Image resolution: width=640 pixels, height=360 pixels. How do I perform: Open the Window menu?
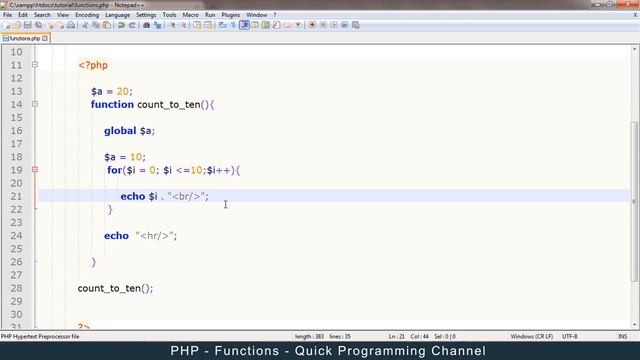[x=256, y=15]
